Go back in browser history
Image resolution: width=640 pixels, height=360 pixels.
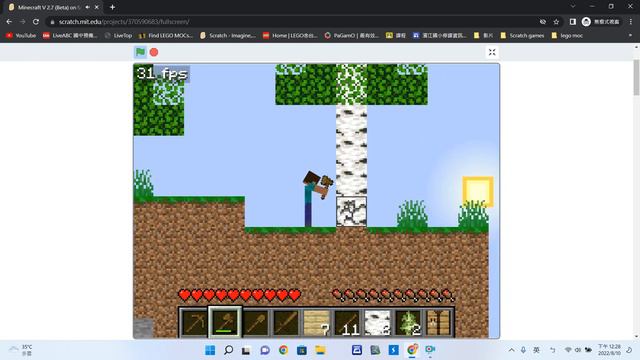click(9, 22)
